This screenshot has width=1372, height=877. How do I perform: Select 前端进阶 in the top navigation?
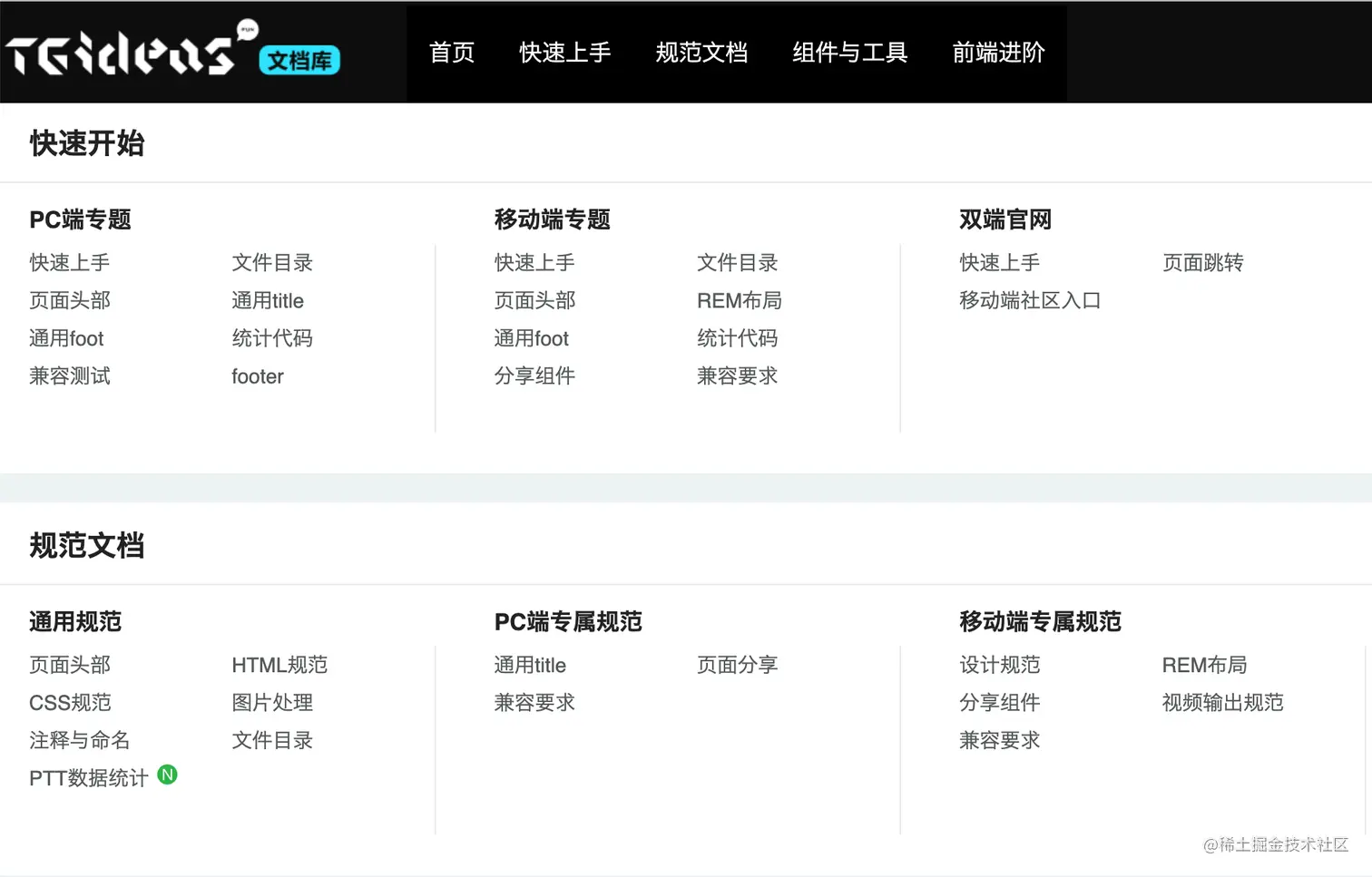click(x=998, y=53)
